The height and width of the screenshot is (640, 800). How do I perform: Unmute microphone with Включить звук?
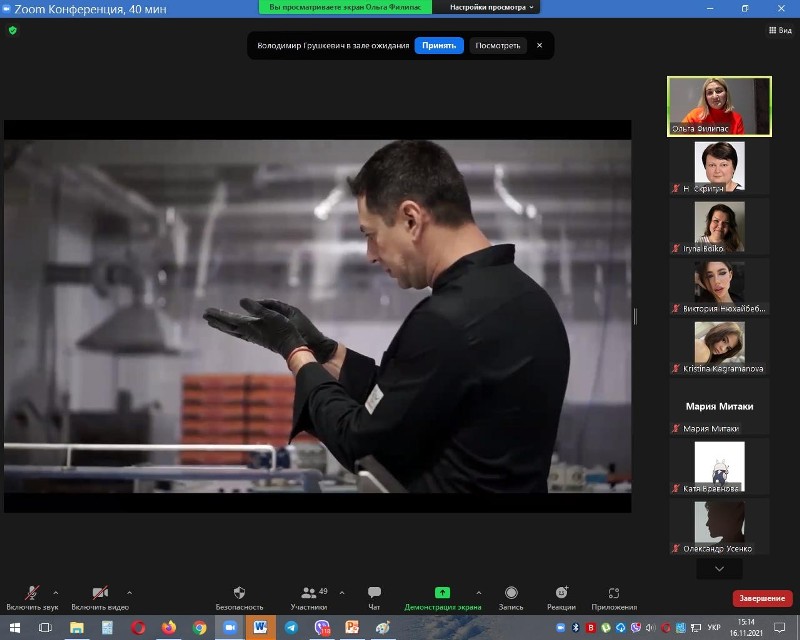tap(32, 593)
